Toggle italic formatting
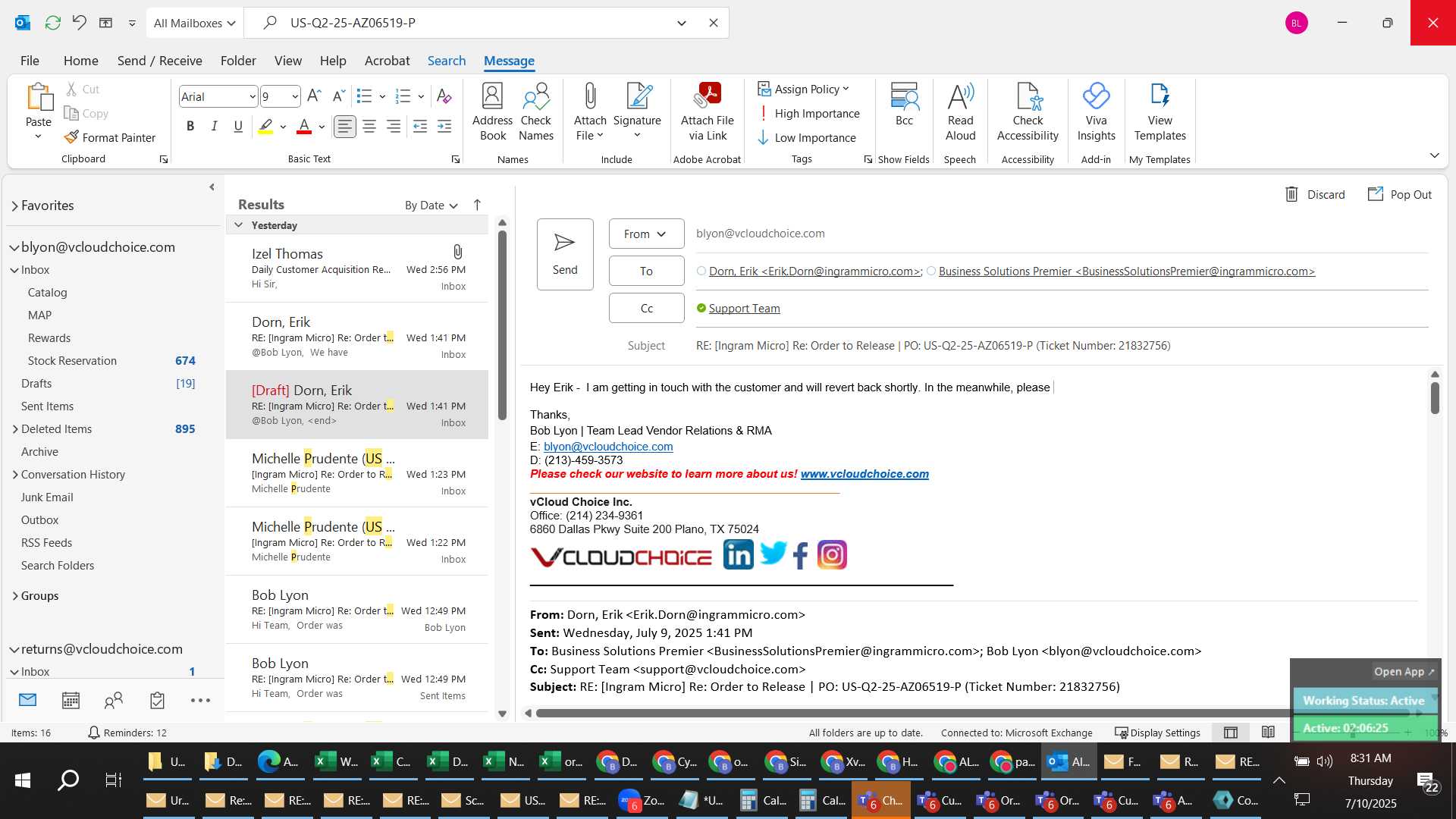 pos(214,126)
